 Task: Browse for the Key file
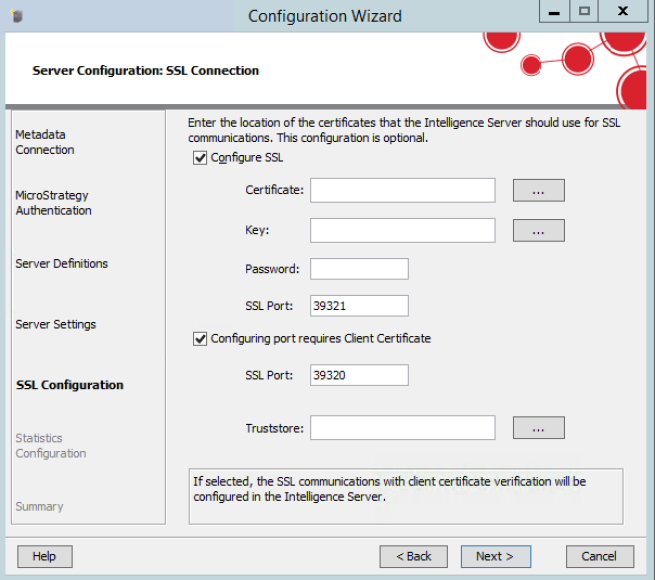click(538, 231)
